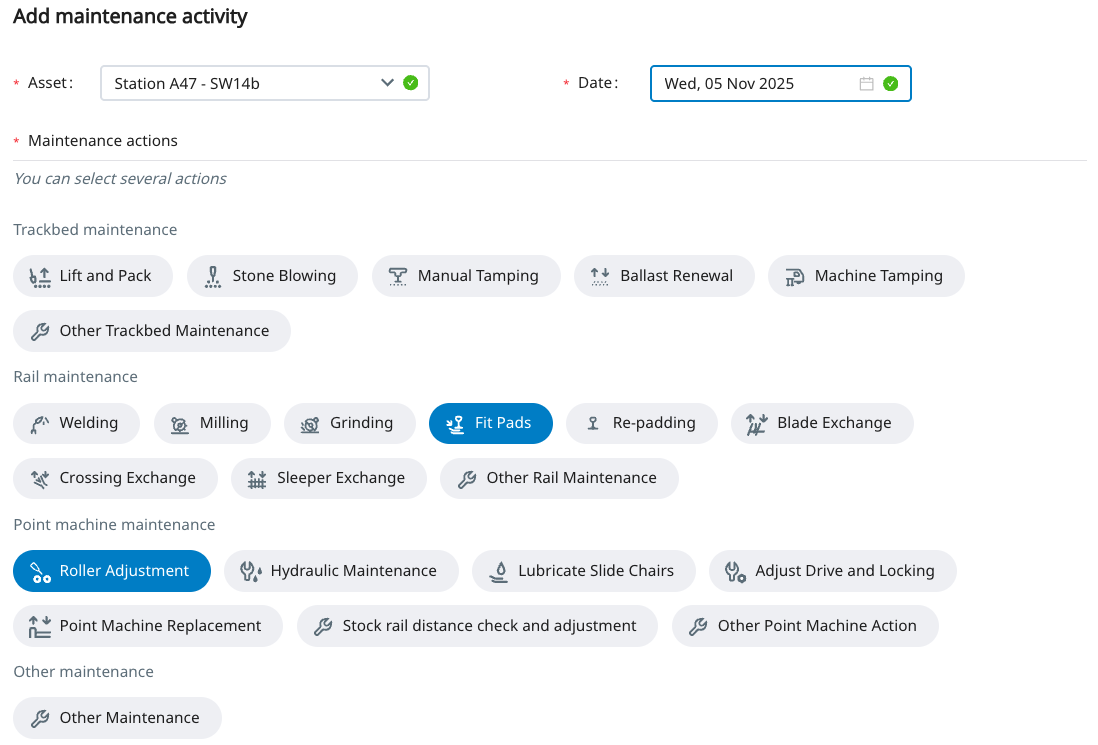Click the Lubricate Slide Chairs icon

(498, 571)
